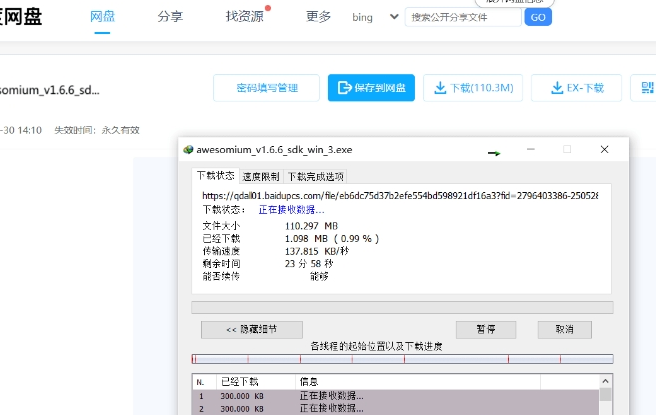Click the download arrow icon beside EX-下载

[x=558, y=88]
